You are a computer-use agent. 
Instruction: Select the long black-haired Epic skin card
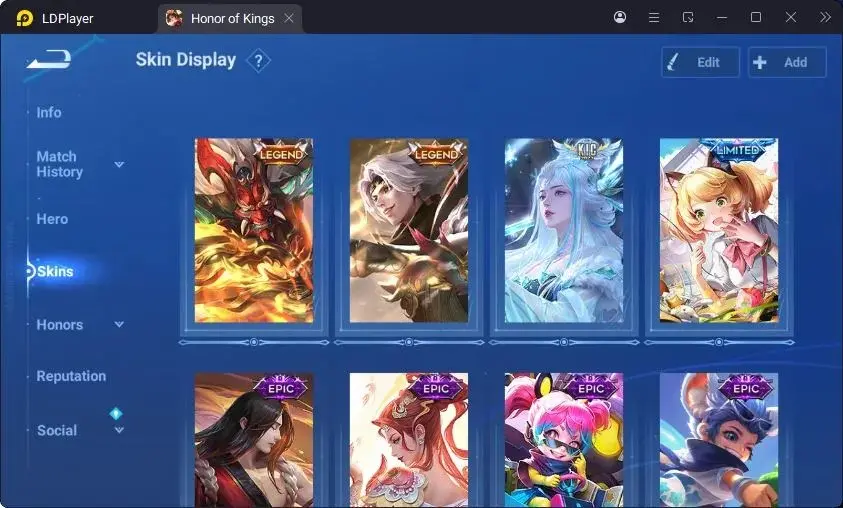point(254,440)
